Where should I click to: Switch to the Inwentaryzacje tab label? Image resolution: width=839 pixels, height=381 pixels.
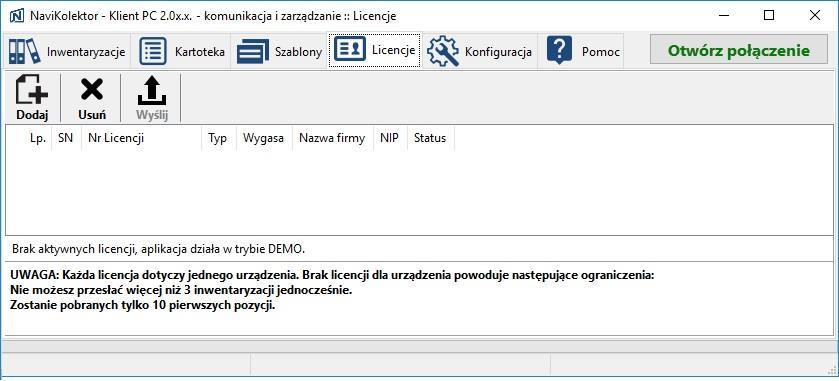pyautogui.click(x=86, y=52)
